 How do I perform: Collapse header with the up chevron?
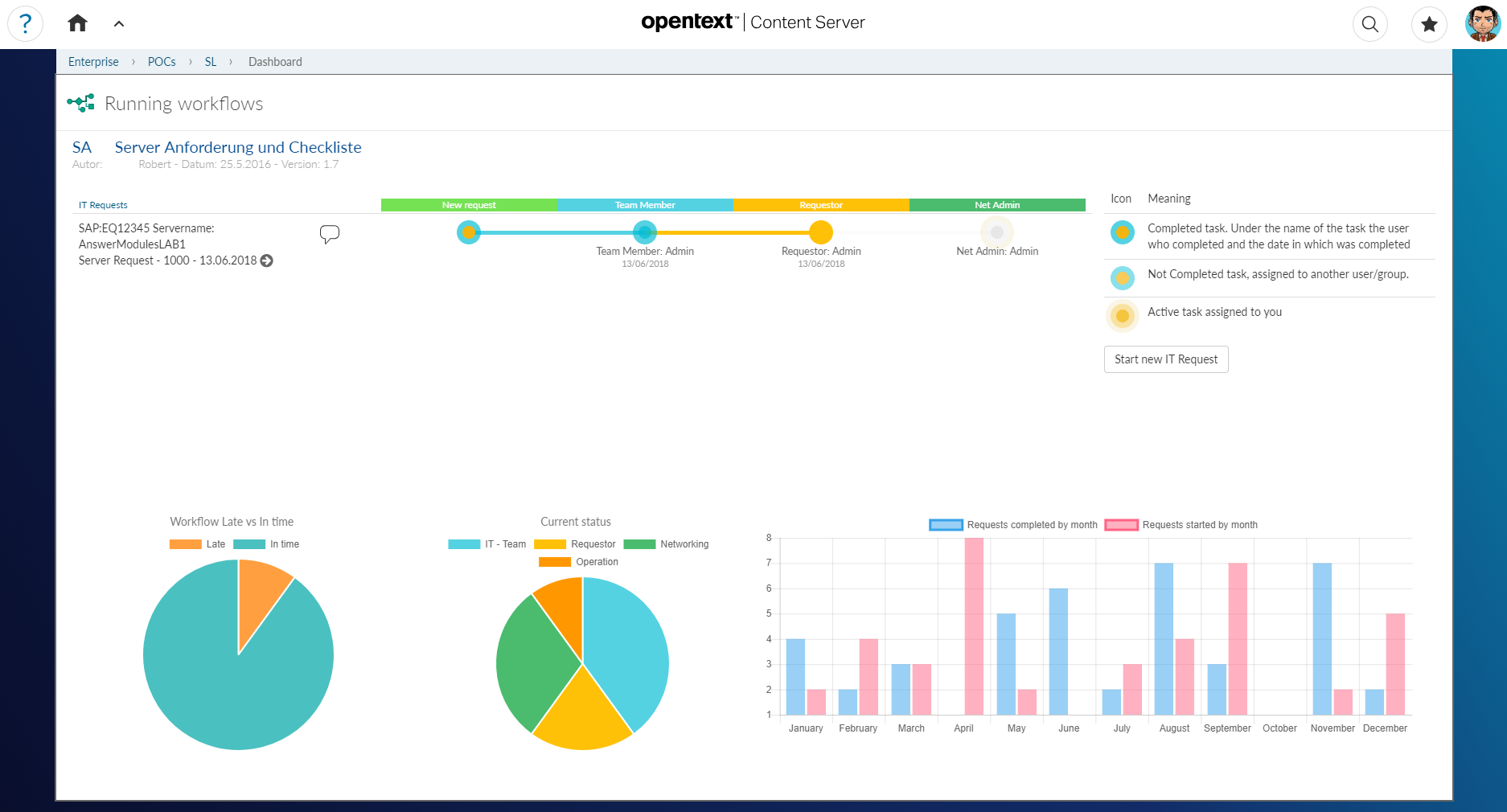[119, 24]
